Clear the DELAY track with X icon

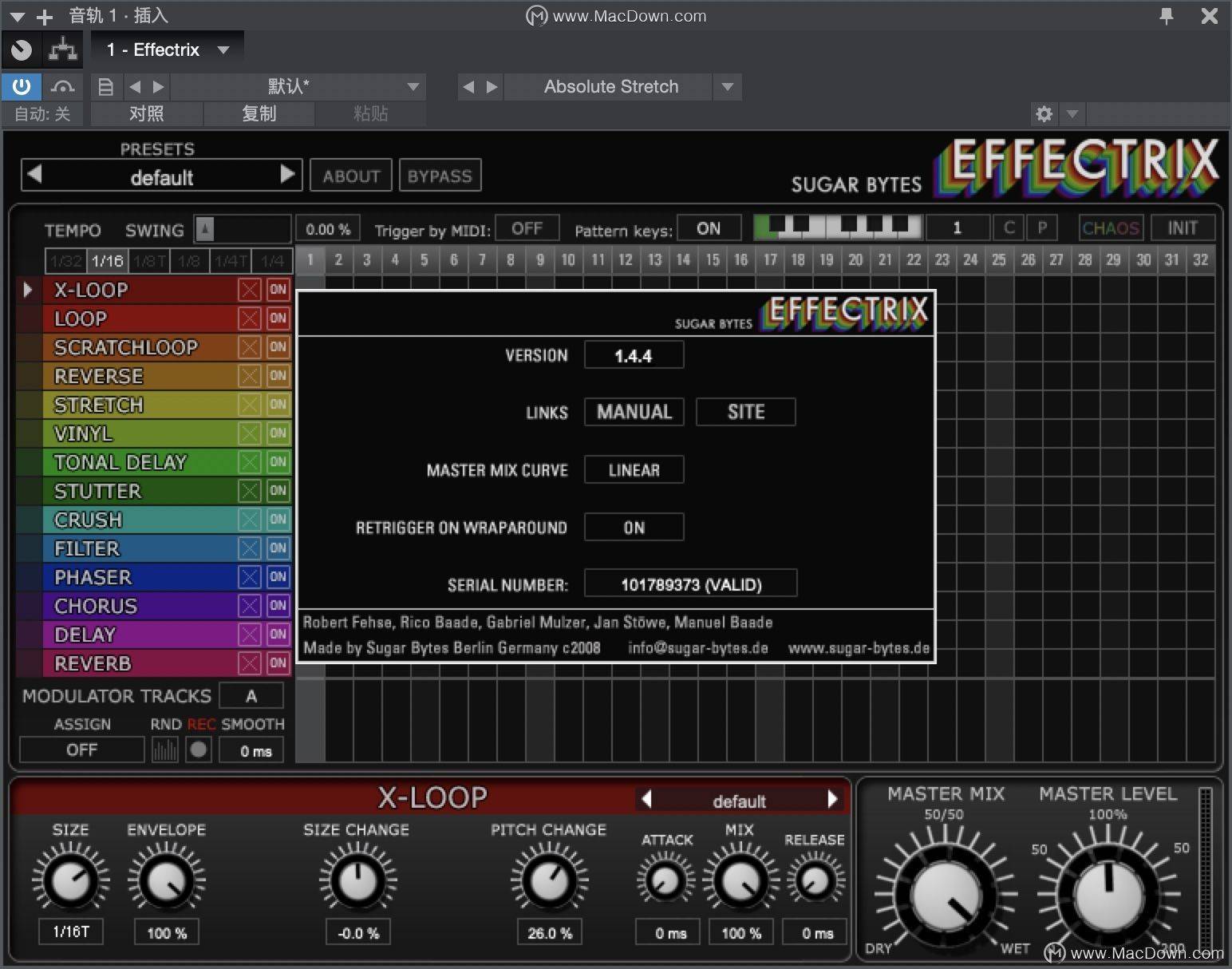250,635
